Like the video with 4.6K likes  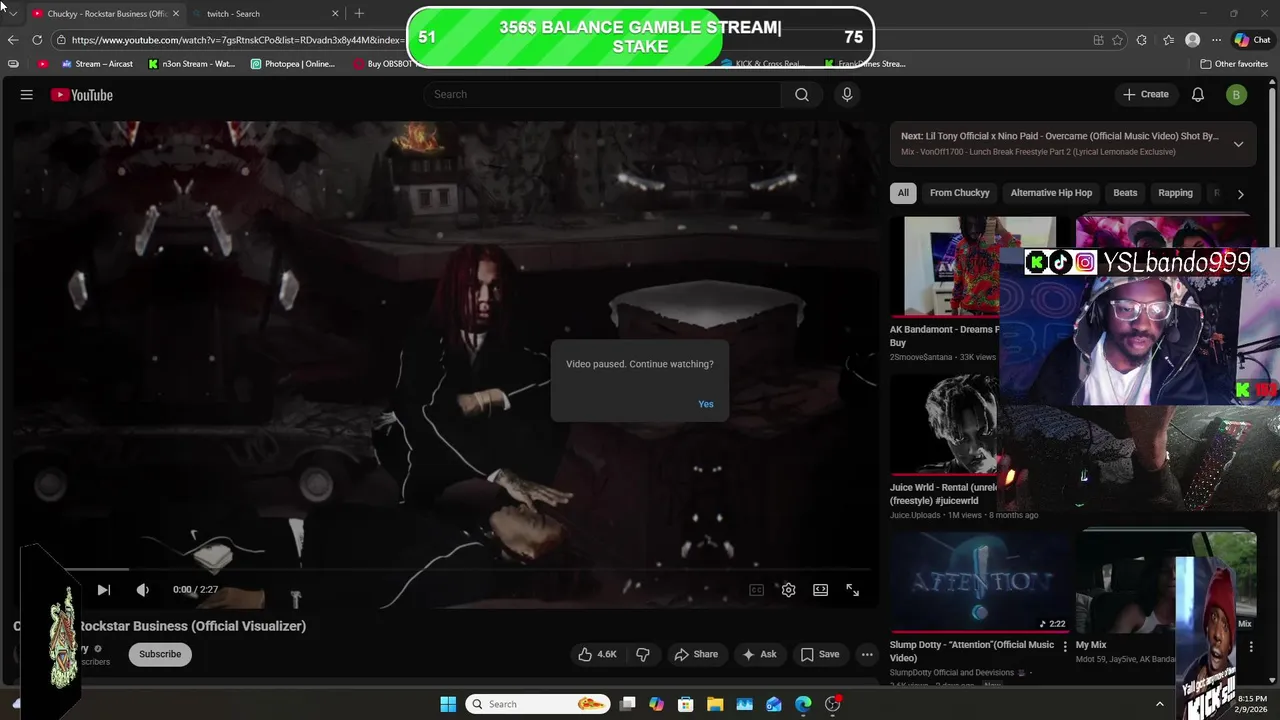597,654
